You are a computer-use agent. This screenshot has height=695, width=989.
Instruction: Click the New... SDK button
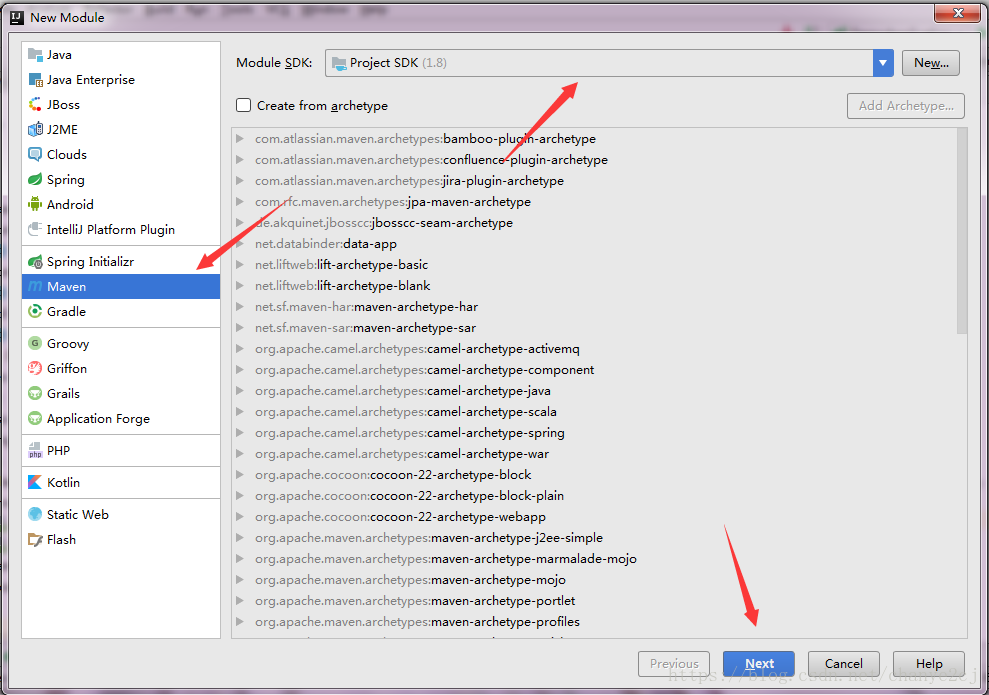click(931, 63)
